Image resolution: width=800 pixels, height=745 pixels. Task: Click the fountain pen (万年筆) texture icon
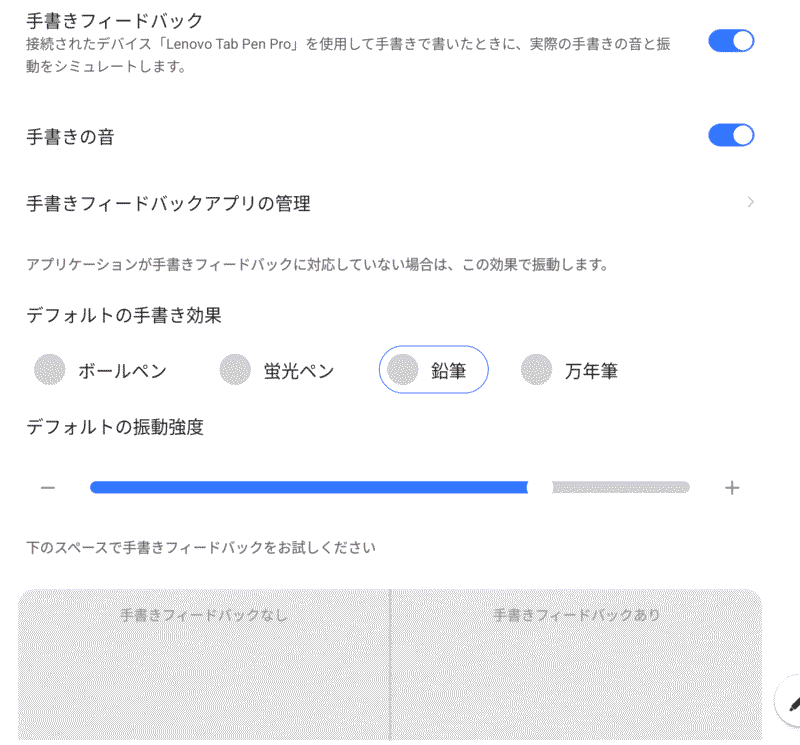(x=536, y=369)
